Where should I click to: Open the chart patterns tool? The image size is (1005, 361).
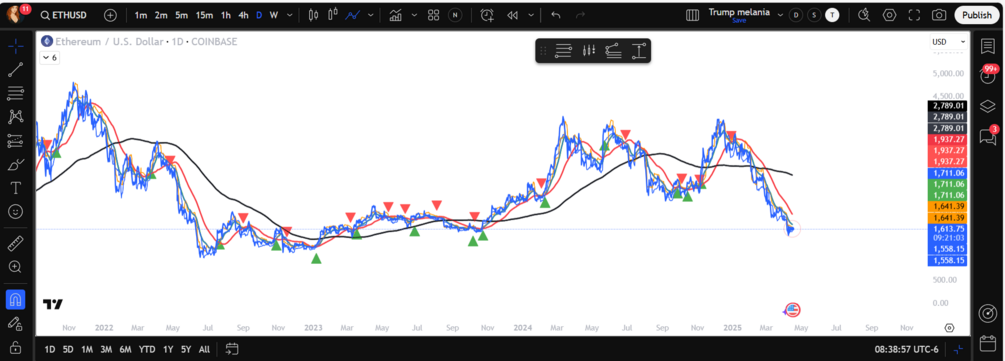pos(15,117)
